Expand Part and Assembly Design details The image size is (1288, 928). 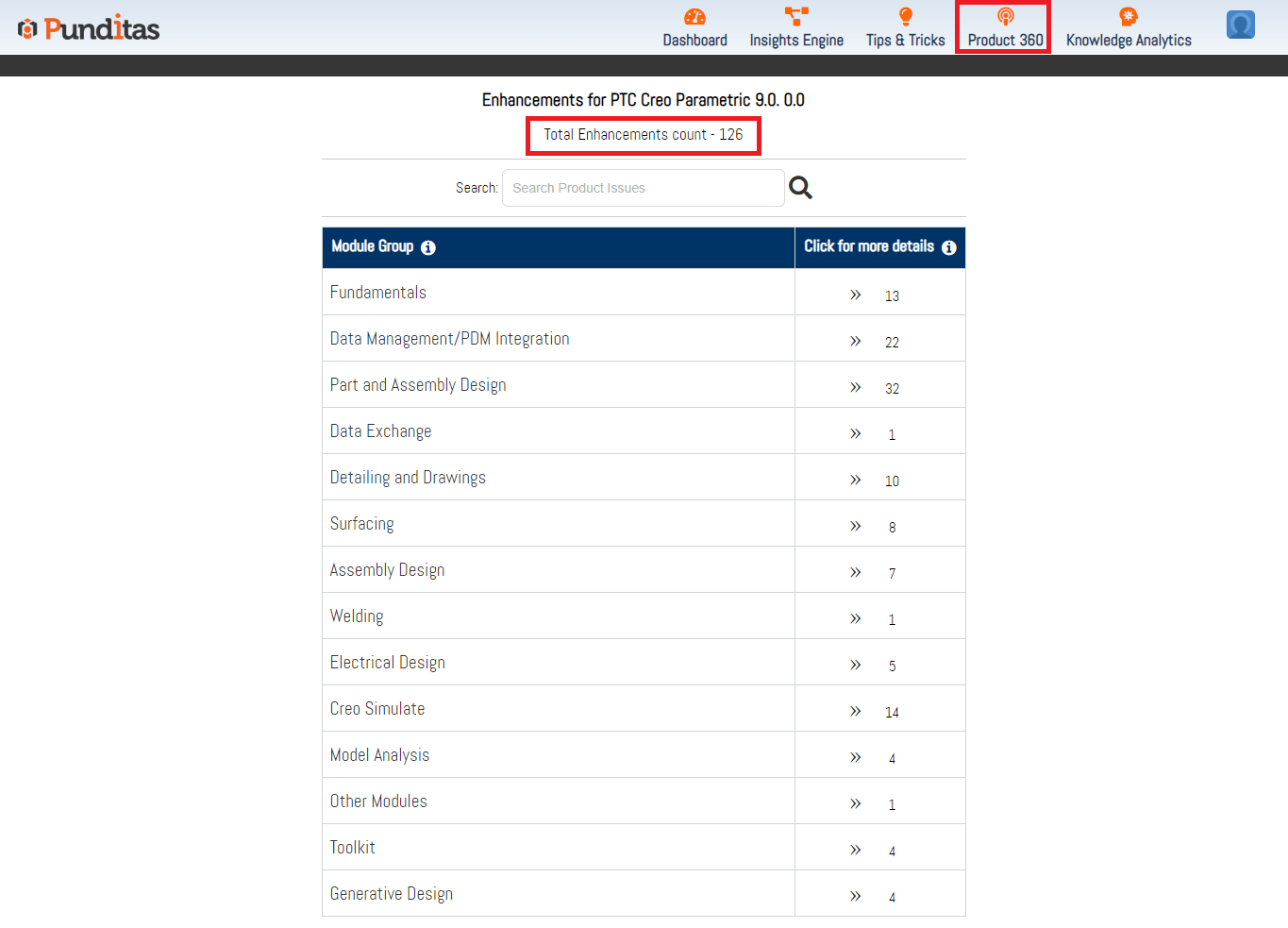855,387
